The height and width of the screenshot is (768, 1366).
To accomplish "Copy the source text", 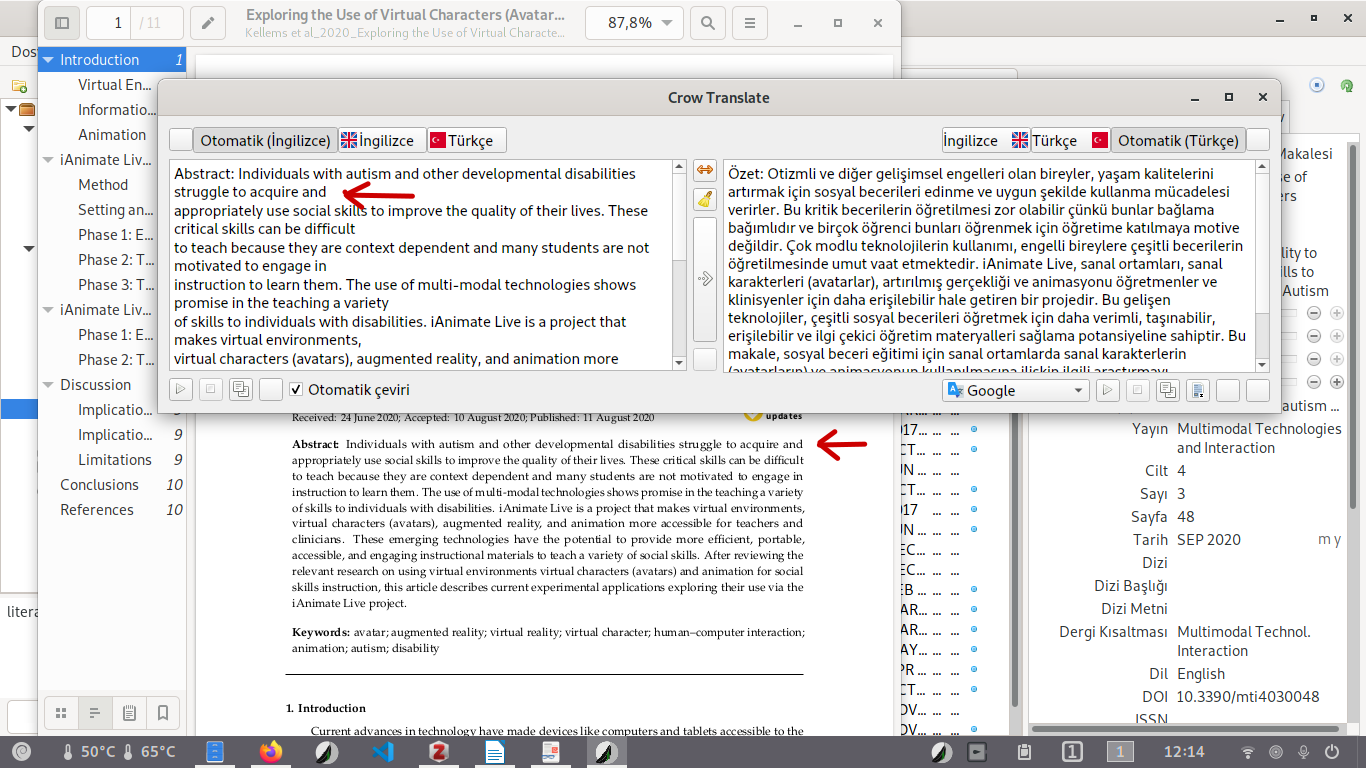I will pos(240,390).
